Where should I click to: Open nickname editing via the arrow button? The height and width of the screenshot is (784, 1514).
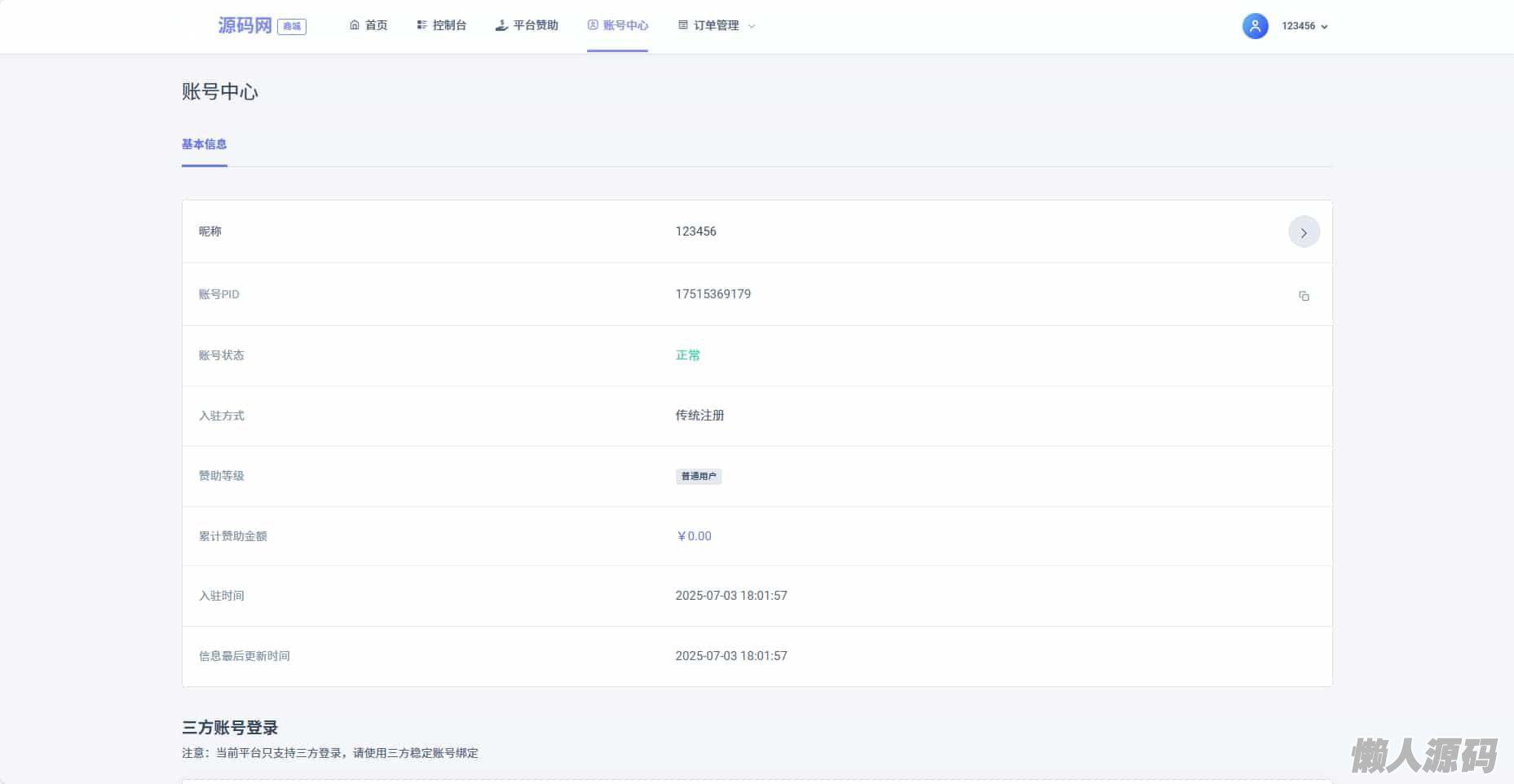[x=1304, y=232]
